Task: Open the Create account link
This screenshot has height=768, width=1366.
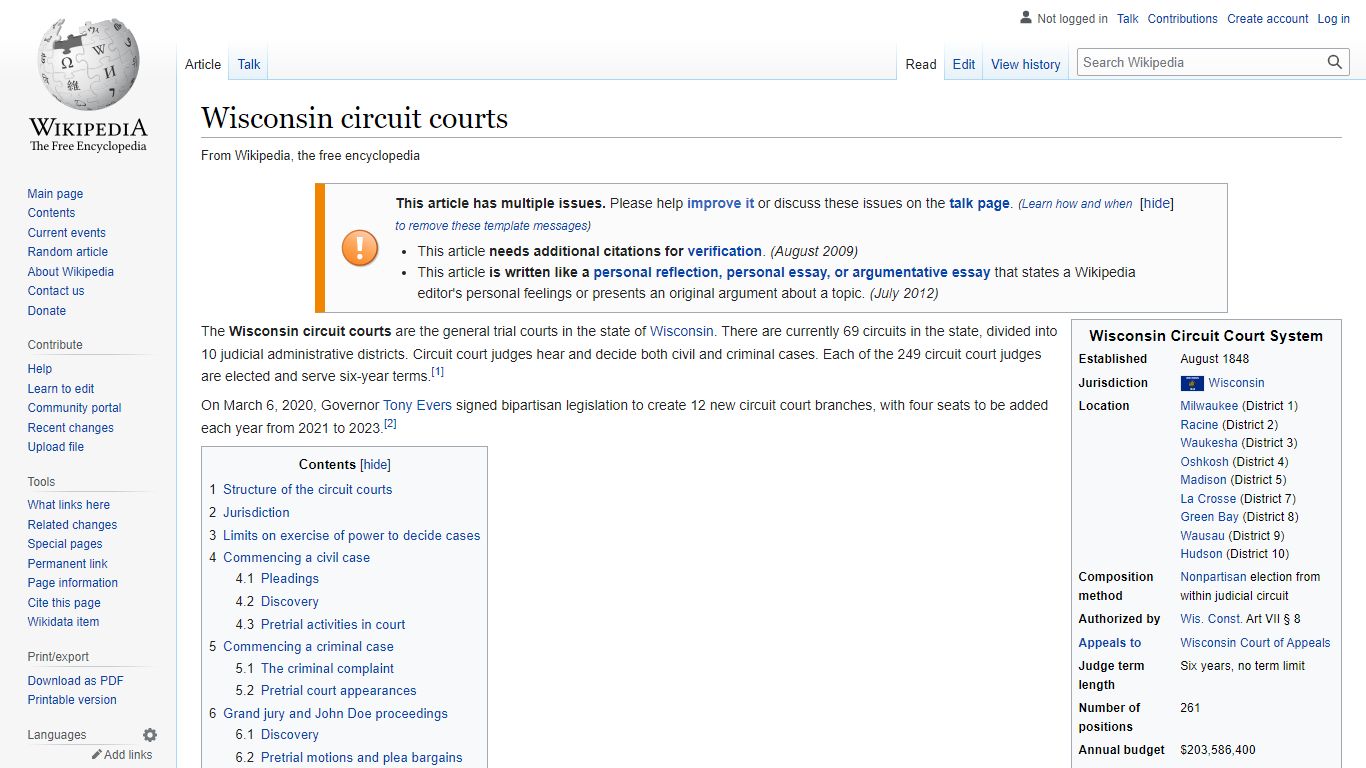Action: coord(1268,19)
